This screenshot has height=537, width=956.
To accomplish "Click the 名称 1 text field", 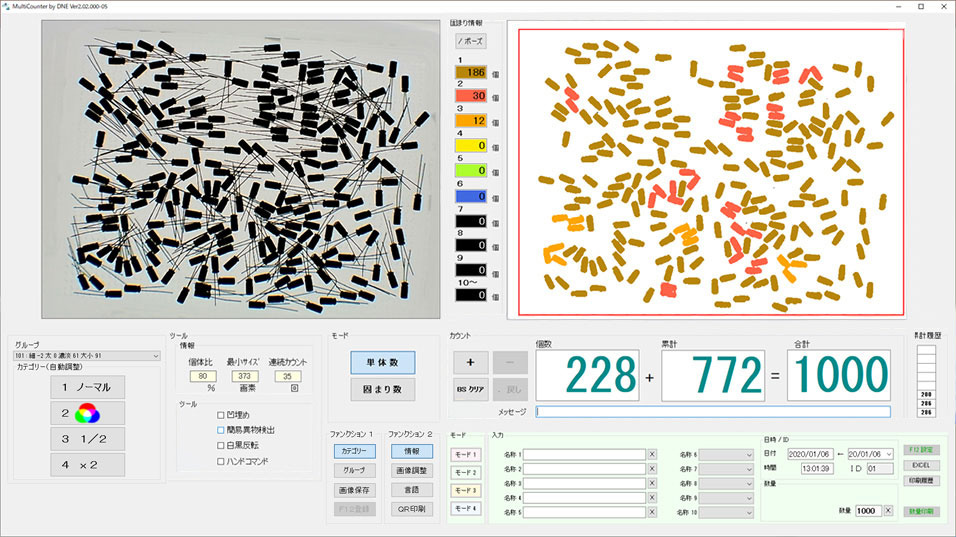I will click(584, 455).
